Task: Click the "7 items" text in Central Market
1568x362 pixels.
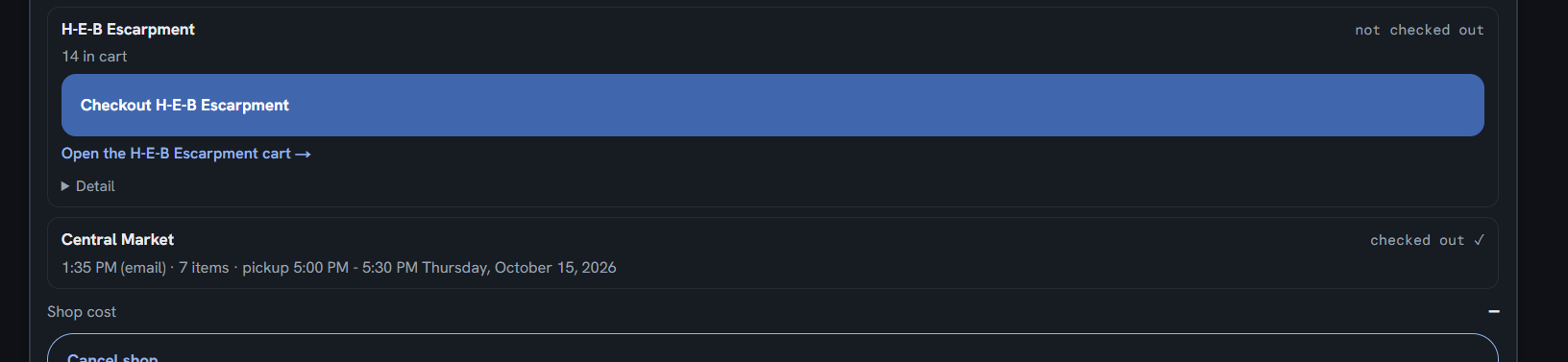Action: [x=204, y=268]
